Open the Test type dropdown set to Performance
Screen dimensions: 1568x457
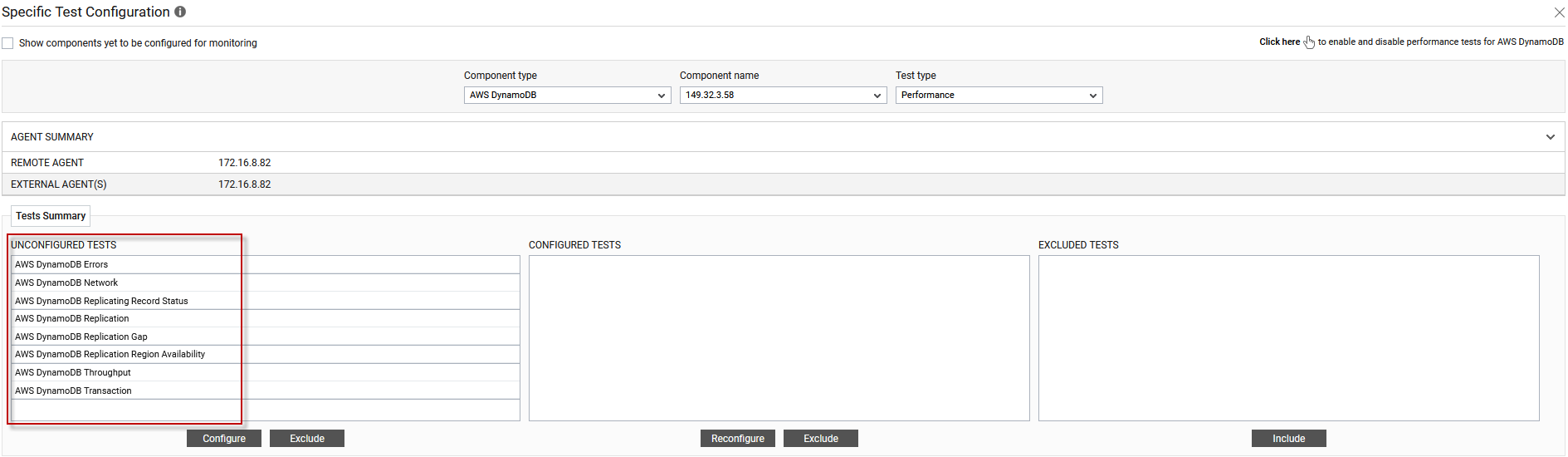[x=999, y=96]
